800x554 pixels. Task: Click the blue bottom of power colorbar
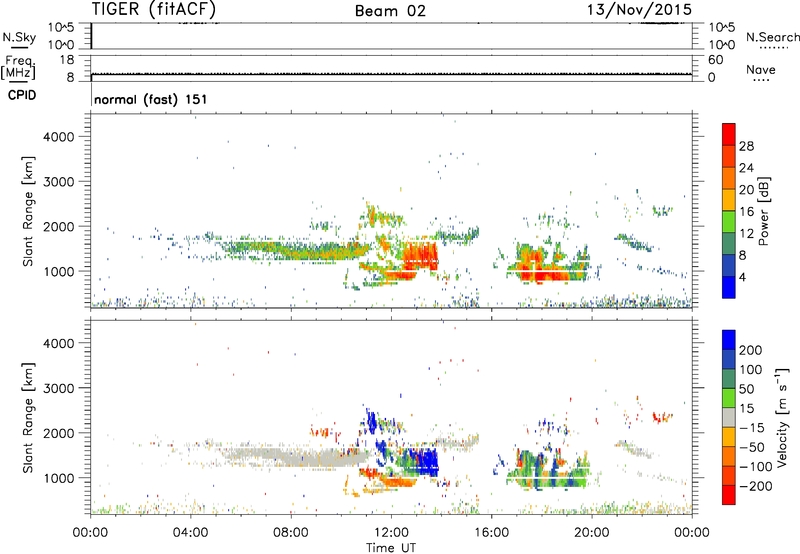click(729, 287)
